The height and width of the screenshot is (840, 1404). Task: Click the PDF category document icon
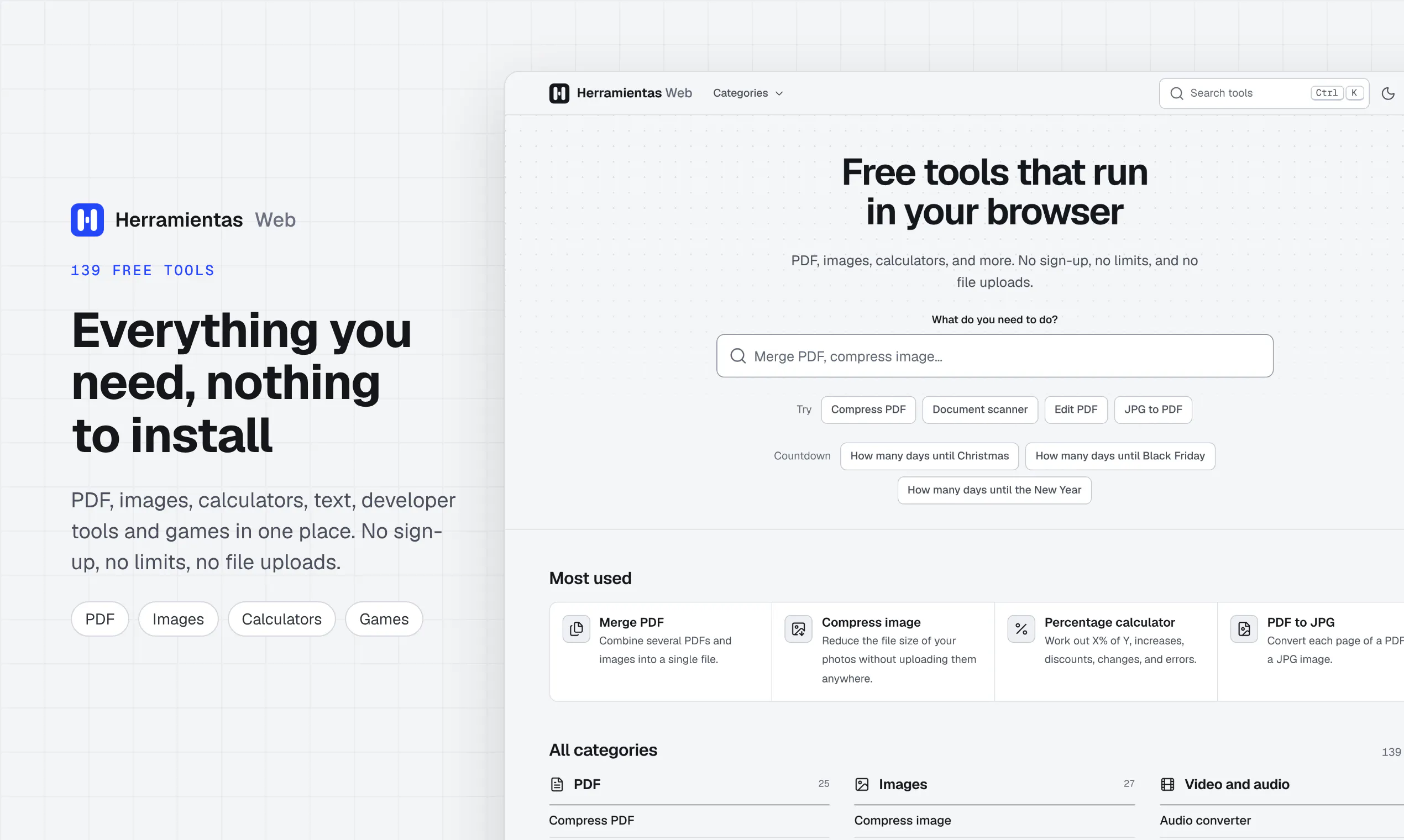[557, 784]
